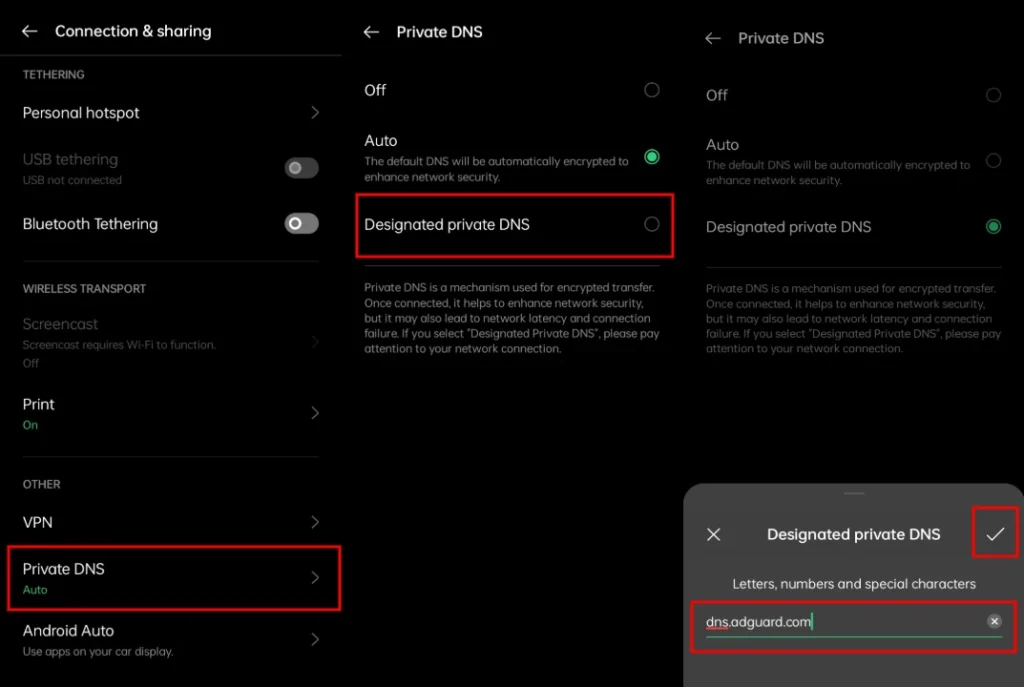Viewport: 1024px width, 687px height.
Task: Open Personal hotspot settings chevron
Action: [x=315, y=113]
